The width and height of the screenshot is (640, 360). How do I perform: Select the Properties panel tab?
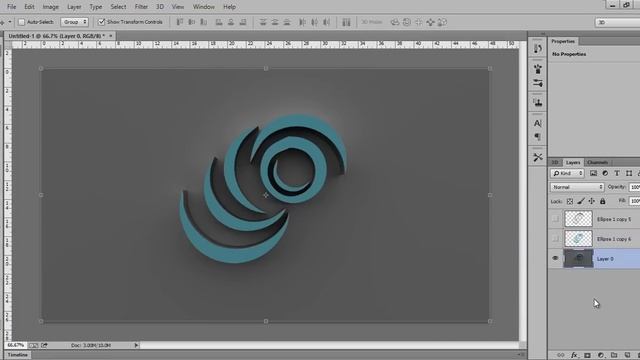click(563, 41)
